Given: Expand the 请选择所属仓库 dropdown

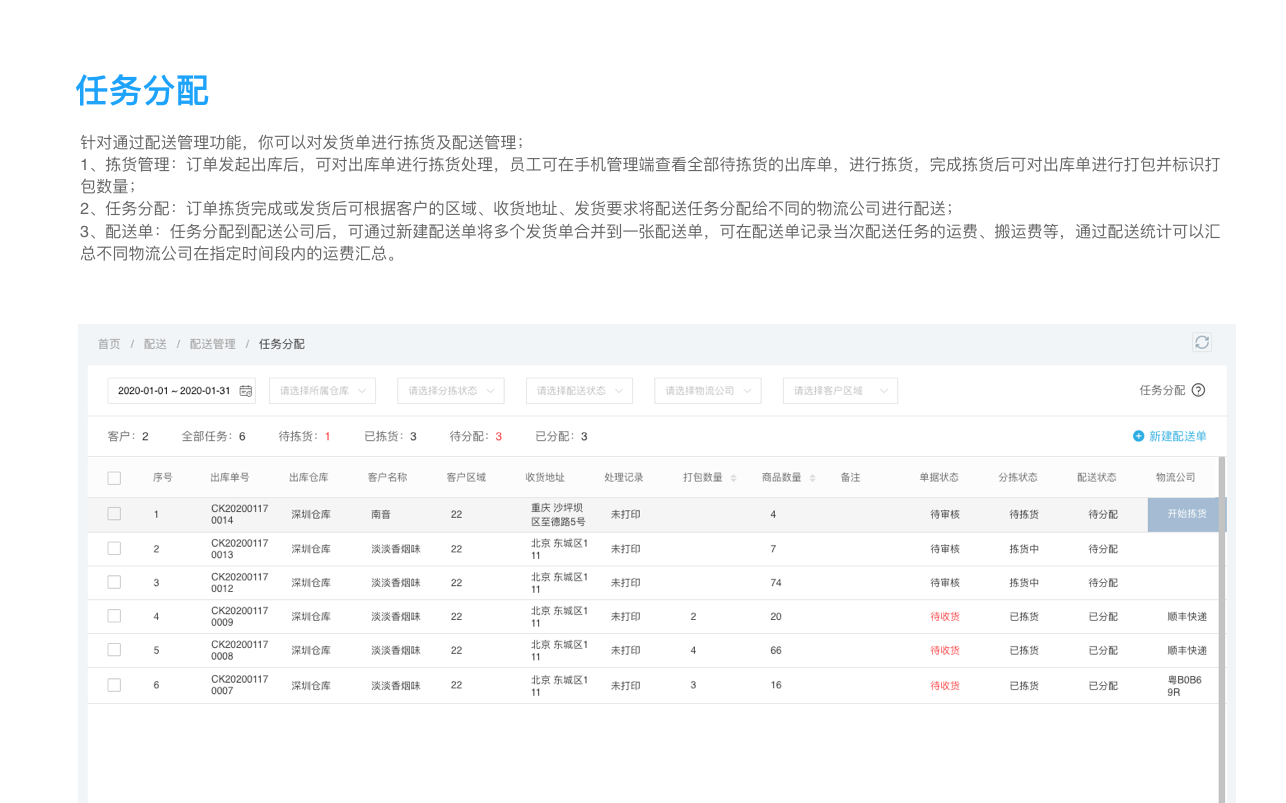Looking at the screenshot, I should point(323,391).
